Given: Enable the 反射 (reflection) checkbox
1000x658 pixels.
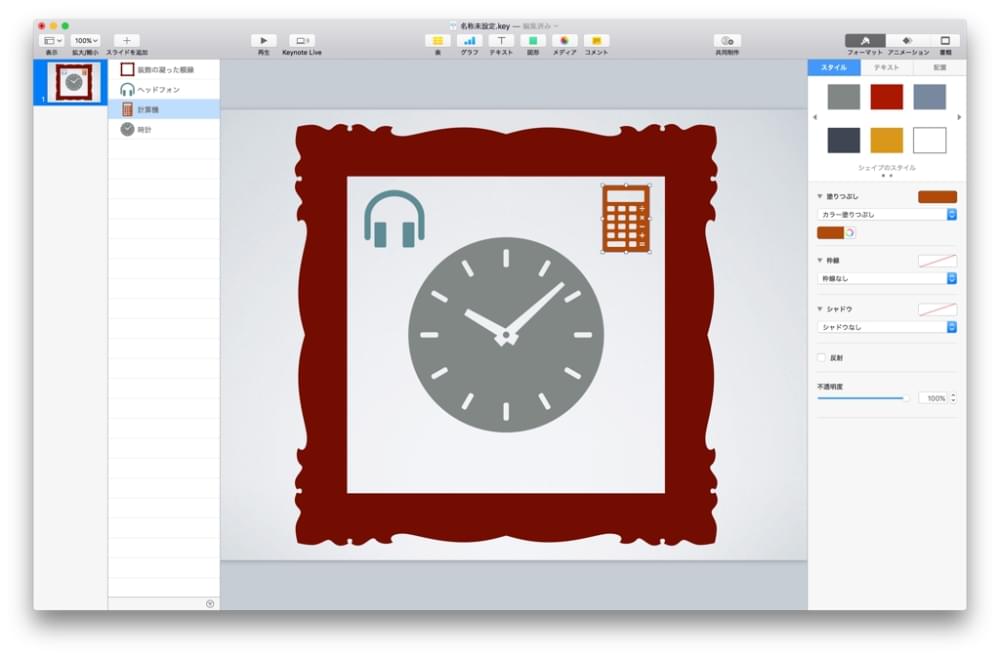Looking at the screenshot, I should tap(822, 357).
